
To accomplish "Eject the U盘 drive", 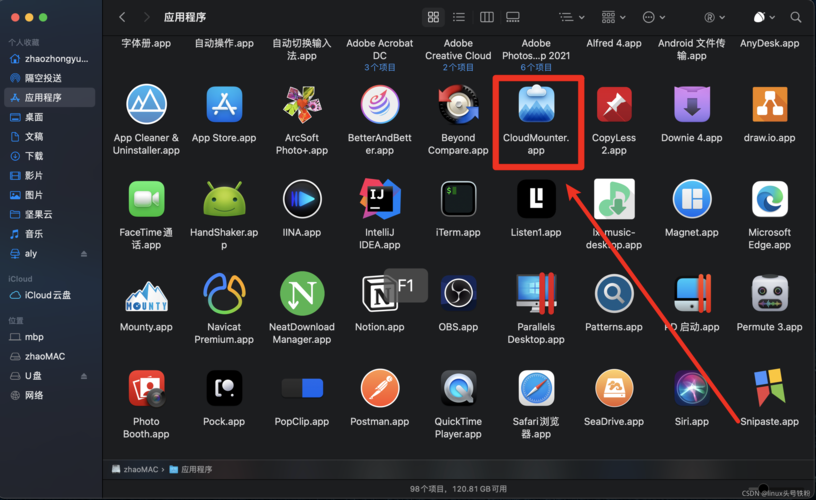I will (84, 376).
